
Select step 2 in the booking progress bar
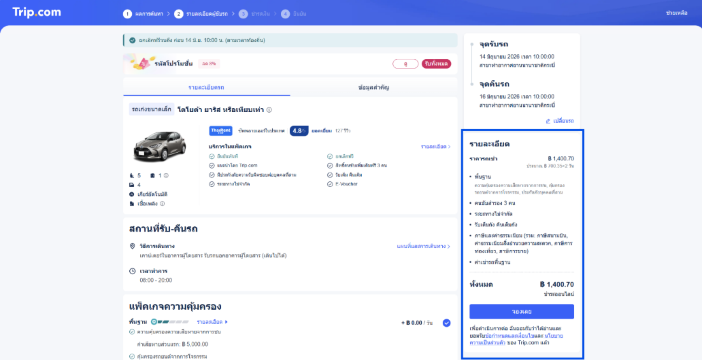click(179, 14)
